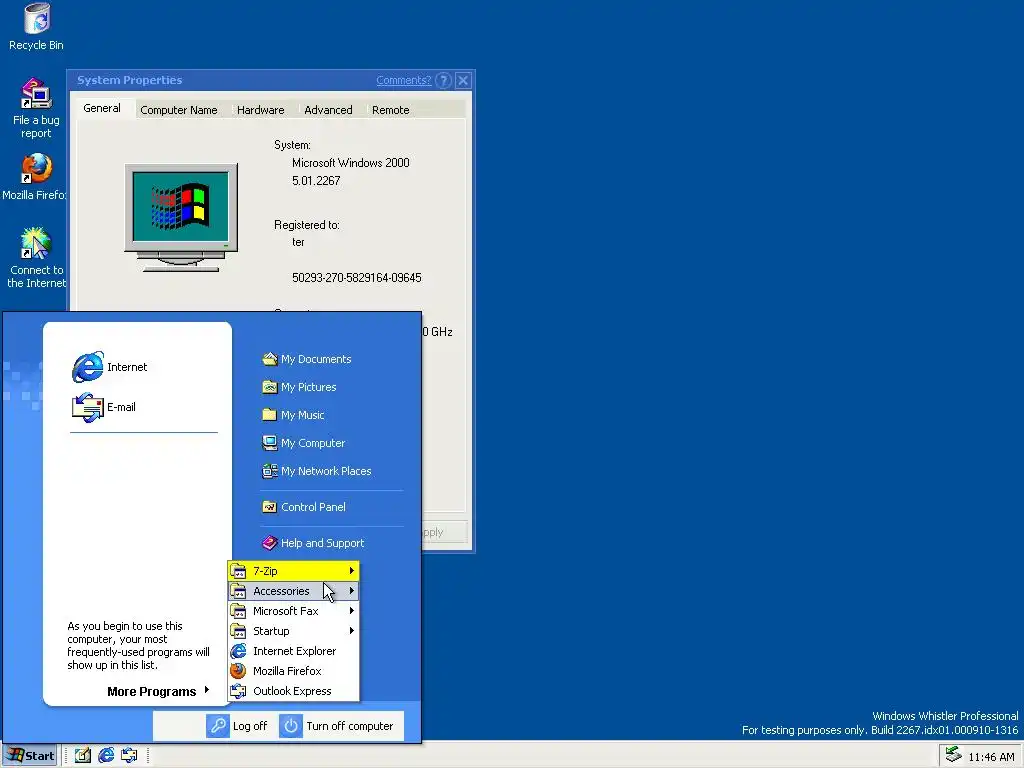1024x768 pixels.
Task: Open Connect to the Internet desktop shortcut
Action: [36, 258]
